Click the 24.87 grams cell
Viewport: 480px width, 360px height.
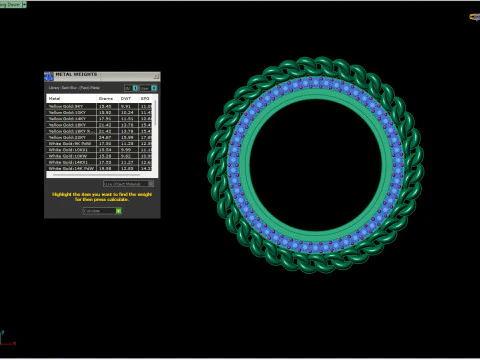pos(107,137)
